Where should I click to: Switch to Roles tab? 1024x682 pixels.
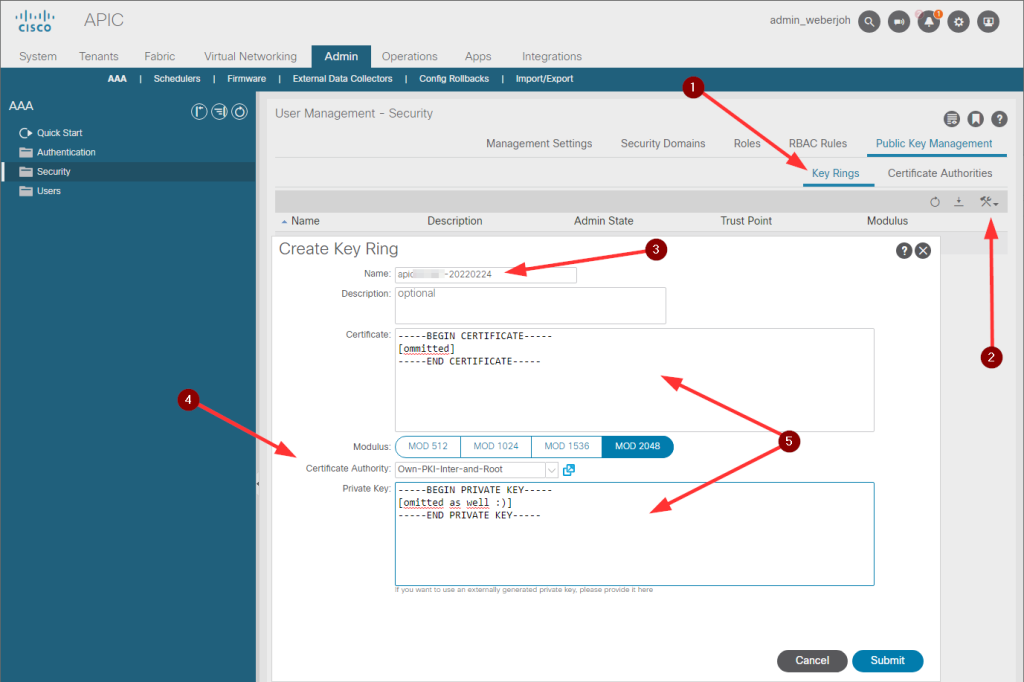coord(747,144)
